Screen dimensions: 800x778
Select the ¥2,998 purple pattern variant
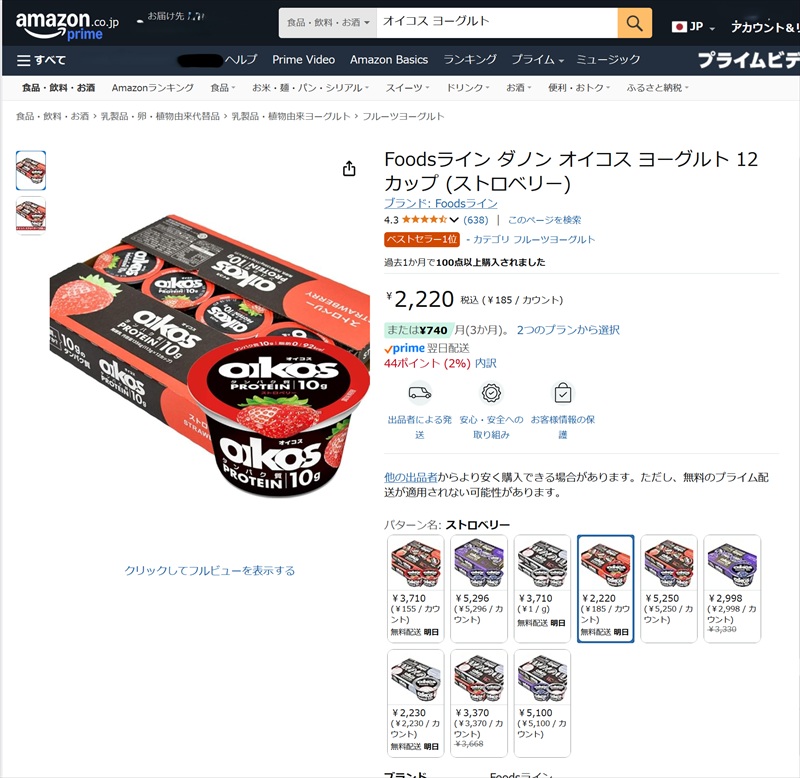coord(732,588)
